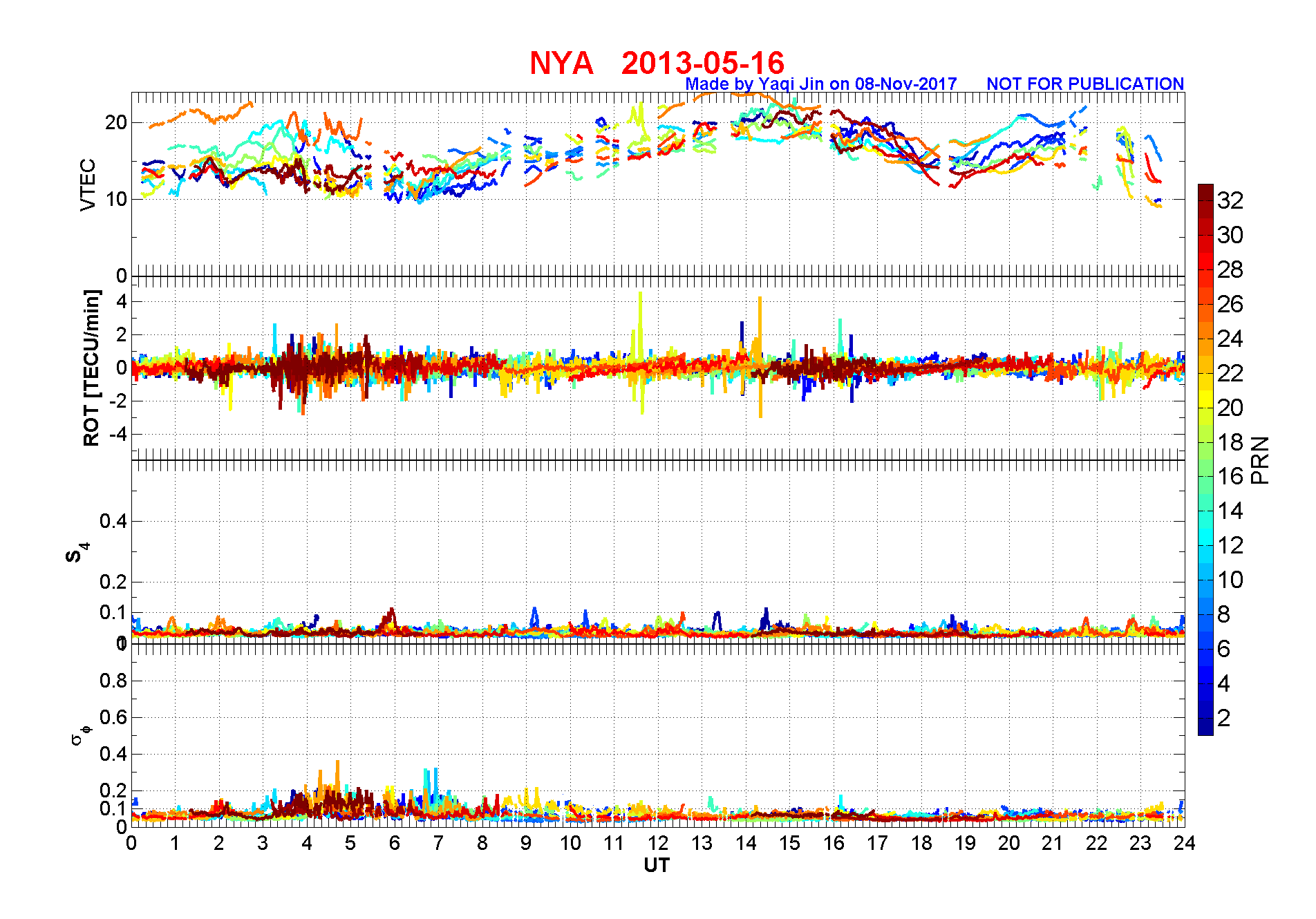1316x919 pixels.
Task: Click colorbar tick label 8
Action: (1224, 614)
